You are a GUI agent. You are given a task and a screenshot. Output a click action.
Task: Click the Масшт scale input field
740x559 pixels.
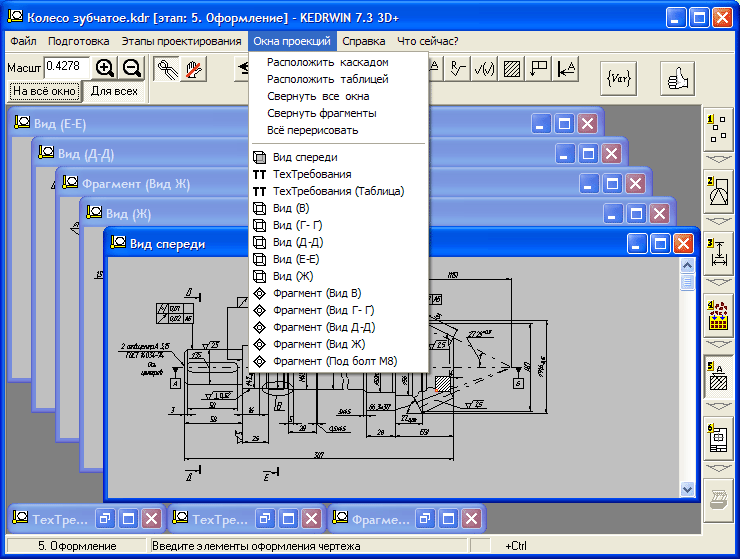point(67,66)
